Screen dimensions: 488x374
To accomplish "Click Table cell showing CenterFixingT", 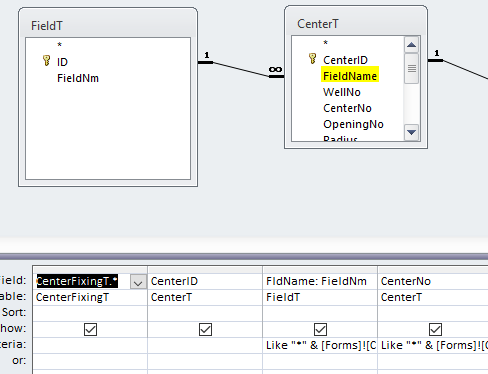I will [90, 297].
